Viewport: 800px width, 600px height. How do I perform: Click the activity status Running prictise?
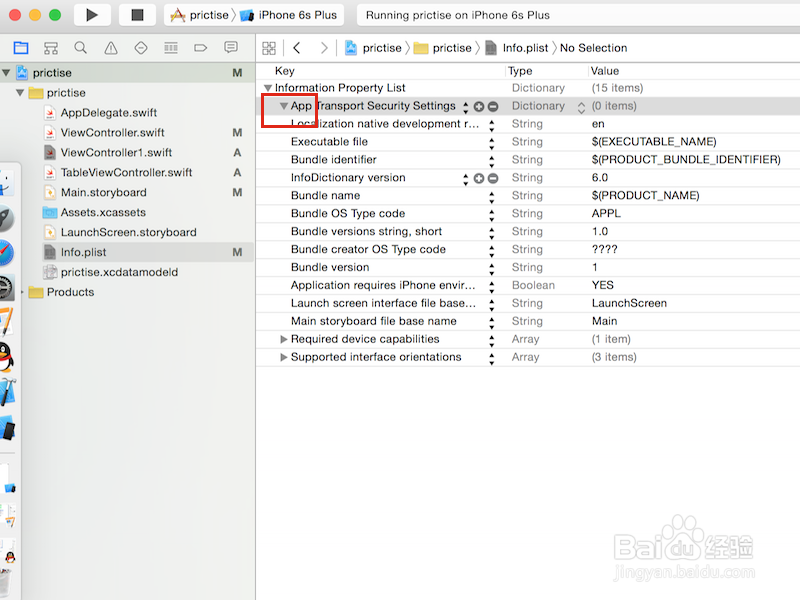click(x=458, y=15)
